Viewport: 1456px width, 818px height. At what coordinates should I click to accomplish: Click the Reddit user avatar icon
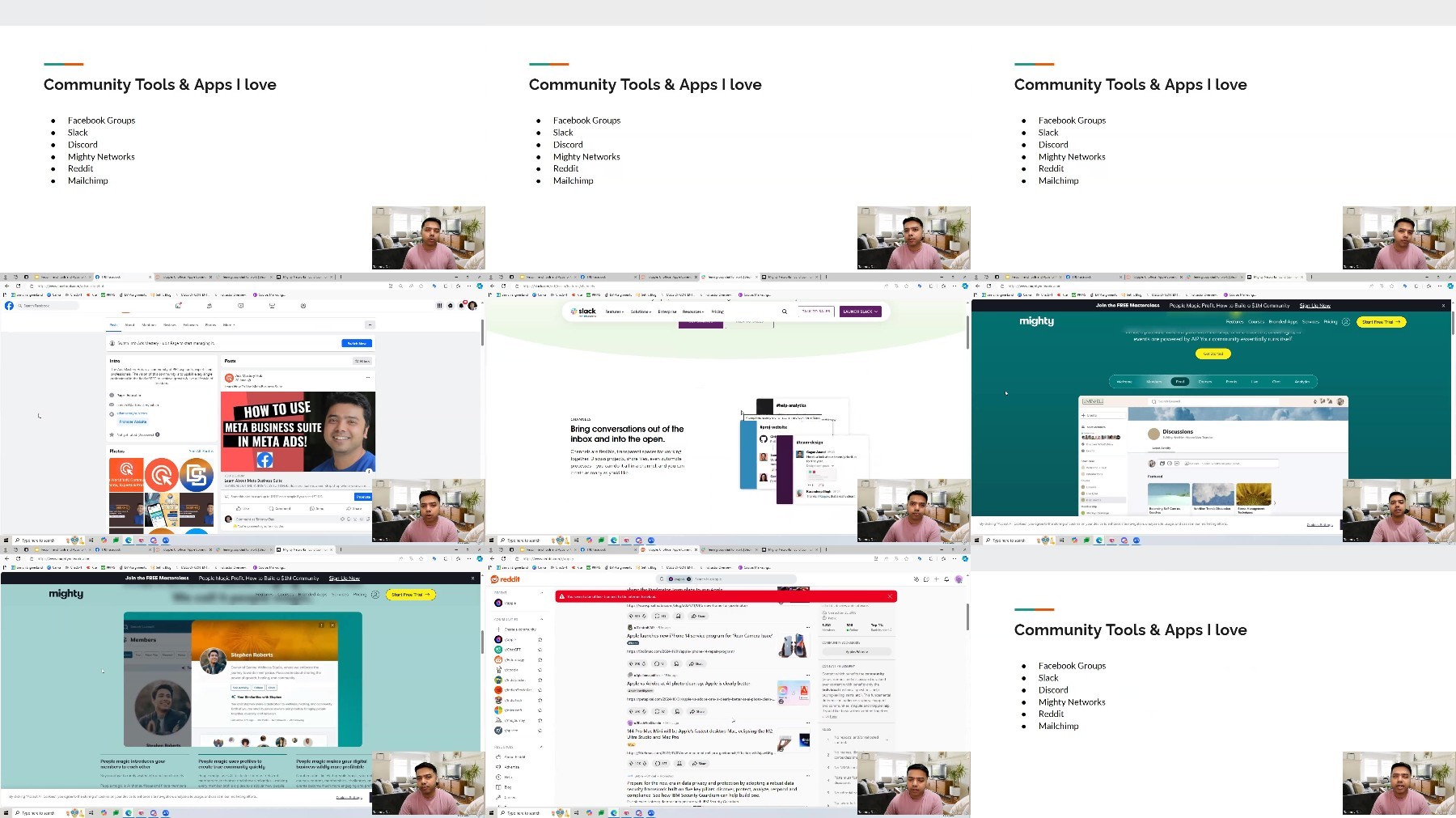pos(959,579)
